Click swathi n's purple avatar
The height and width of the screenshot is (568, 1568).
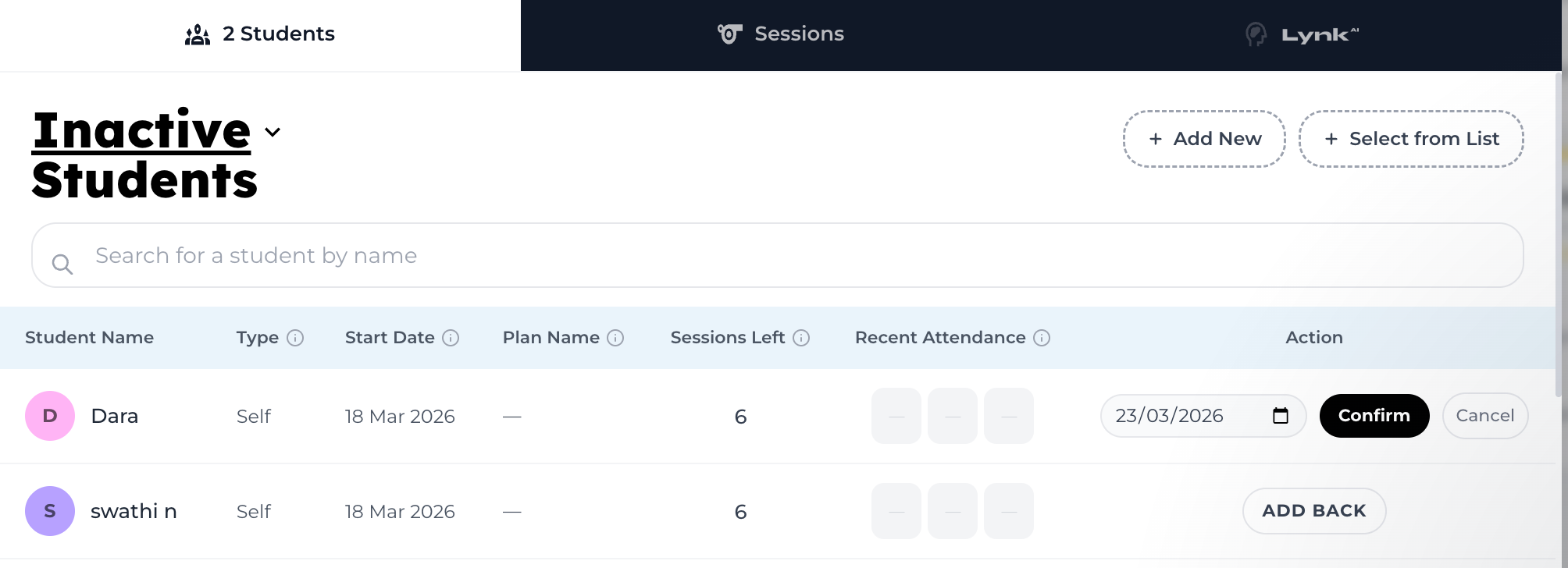click(x=50, y=511)
